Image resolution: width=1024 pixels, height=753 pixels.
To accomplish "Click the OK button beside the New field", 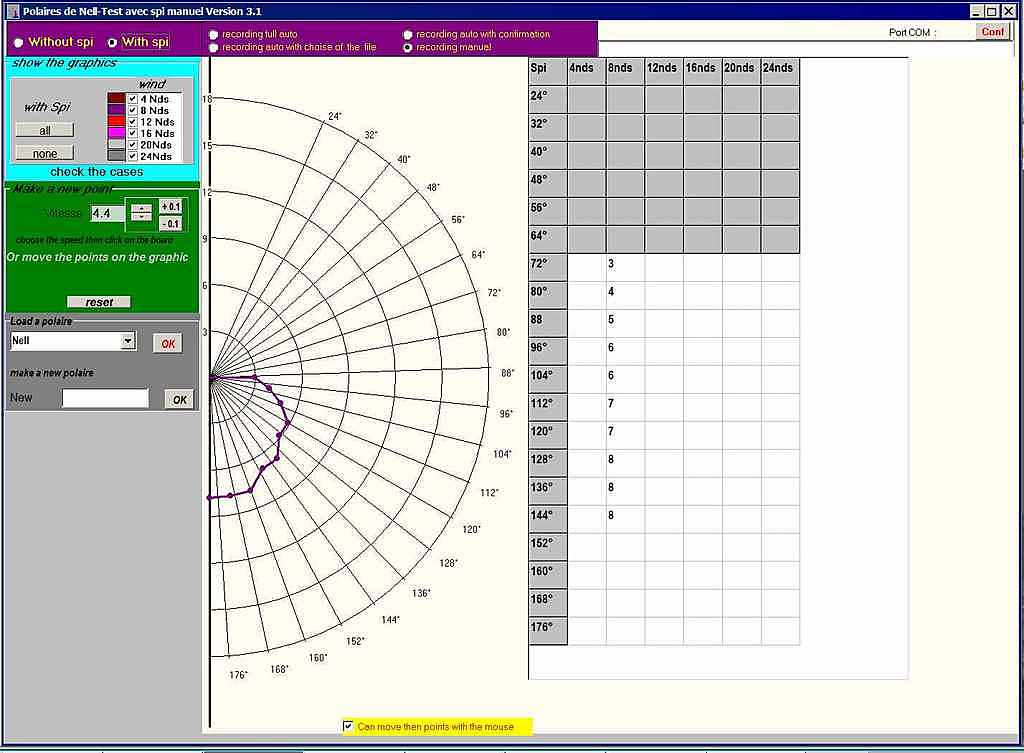I will click(180, 399).
